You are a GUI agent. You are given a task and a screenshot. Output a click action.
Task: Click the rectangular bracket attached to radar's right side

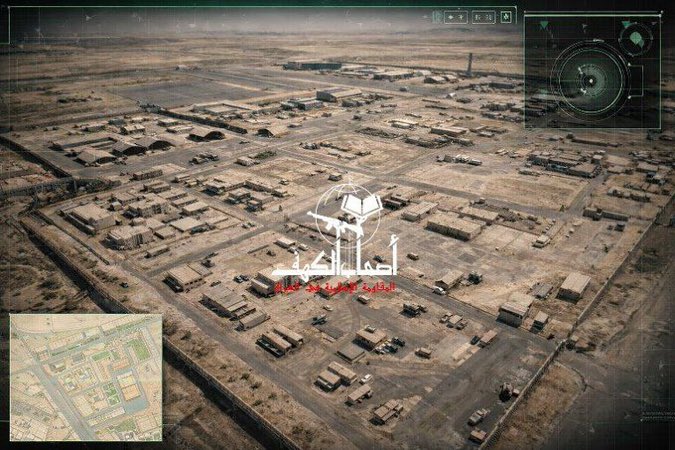tap(636, 81)
